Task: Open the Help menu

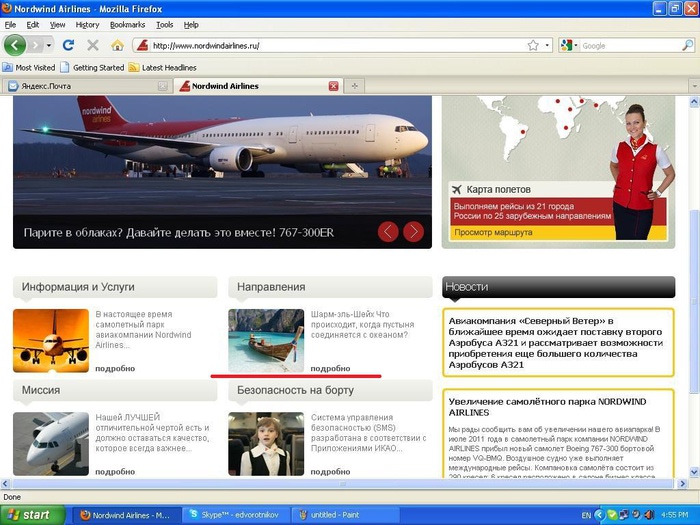Action: (x=191, y=25)
